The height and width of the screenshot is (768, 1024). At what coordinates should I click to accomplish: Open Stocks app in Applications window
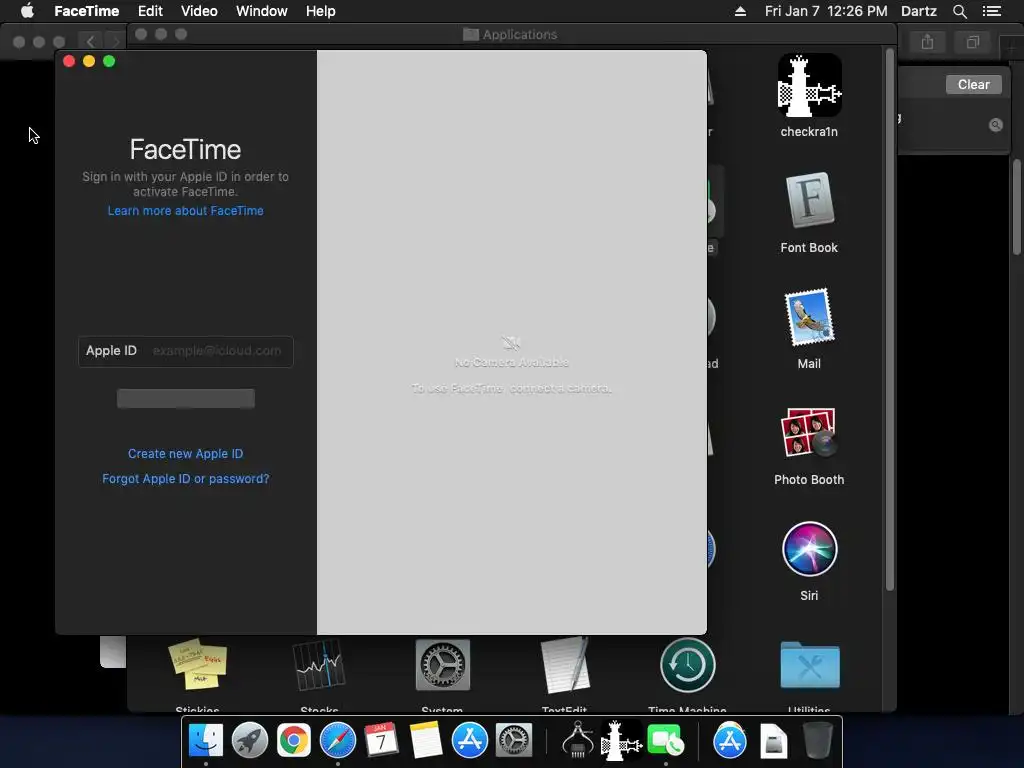coord(319,665)
